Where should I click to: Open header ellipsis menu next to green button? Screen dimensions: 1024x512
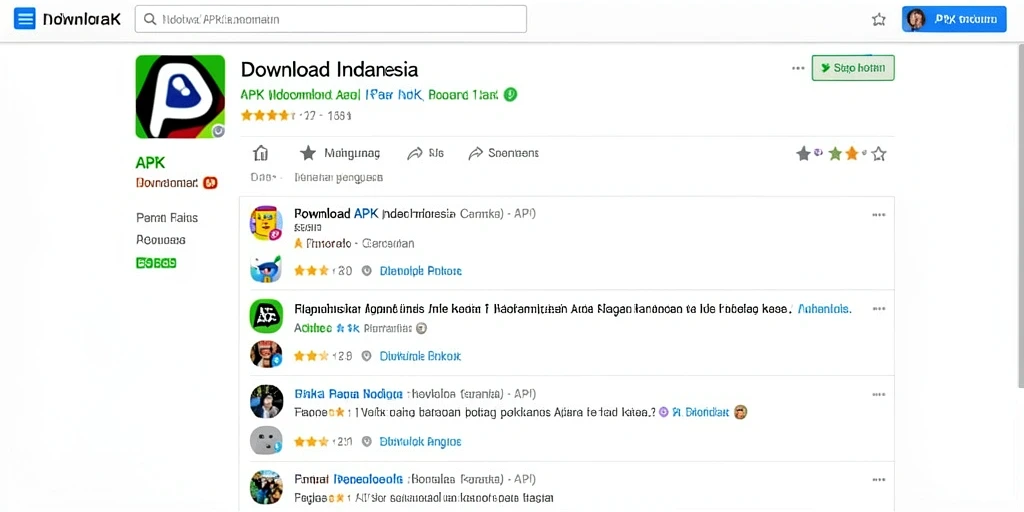(x=798, y=68)
